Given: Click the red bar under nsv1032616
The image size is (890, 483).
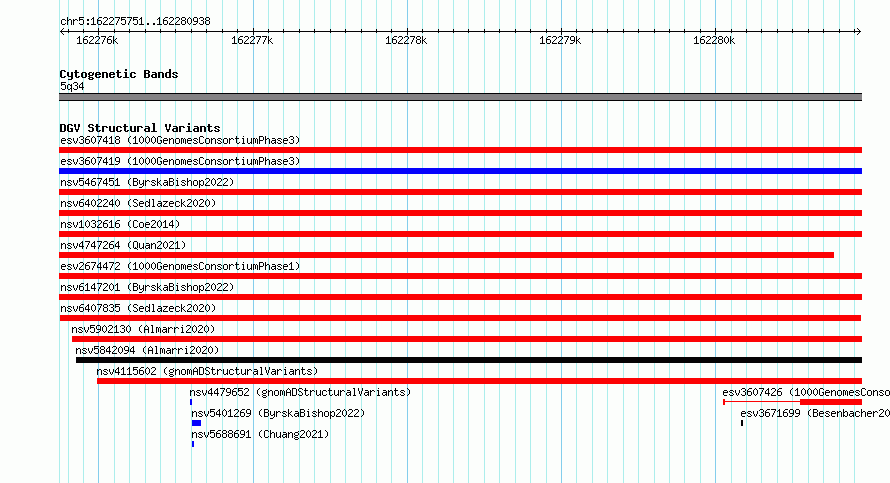Looking at the screenshot, I should coord(460,234).
